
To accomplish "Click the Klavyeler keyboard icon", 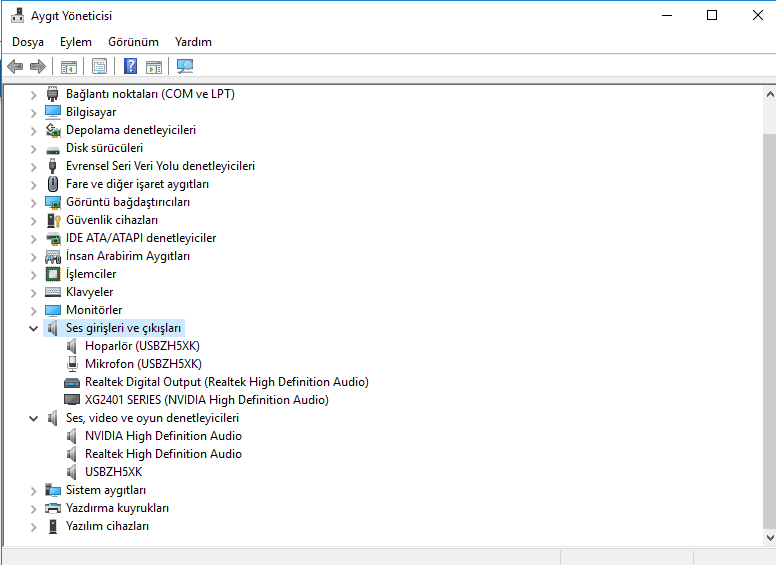I will (x=52, y=292).
